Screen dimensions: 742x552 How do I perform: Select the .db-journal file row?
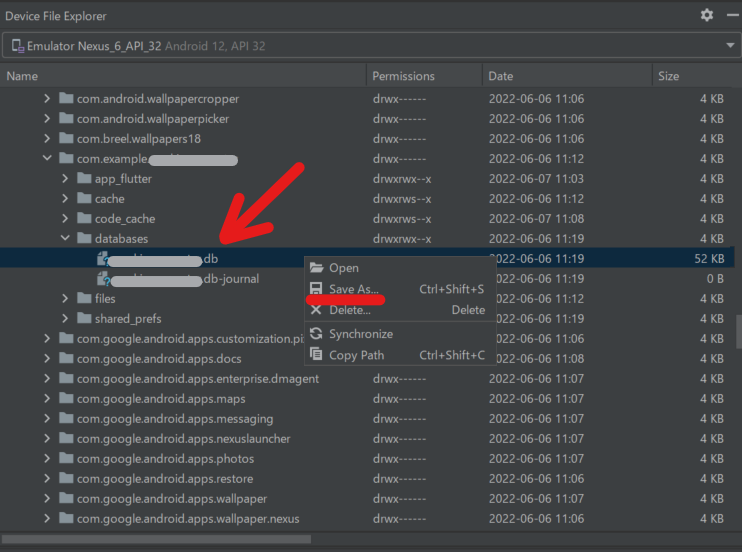pyautogui.click(x=367, y=278)
